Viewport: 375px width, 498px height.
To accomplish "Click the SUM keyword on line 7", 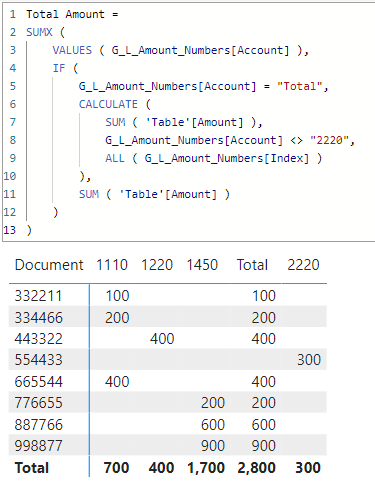I will click(x=115, y=122).
